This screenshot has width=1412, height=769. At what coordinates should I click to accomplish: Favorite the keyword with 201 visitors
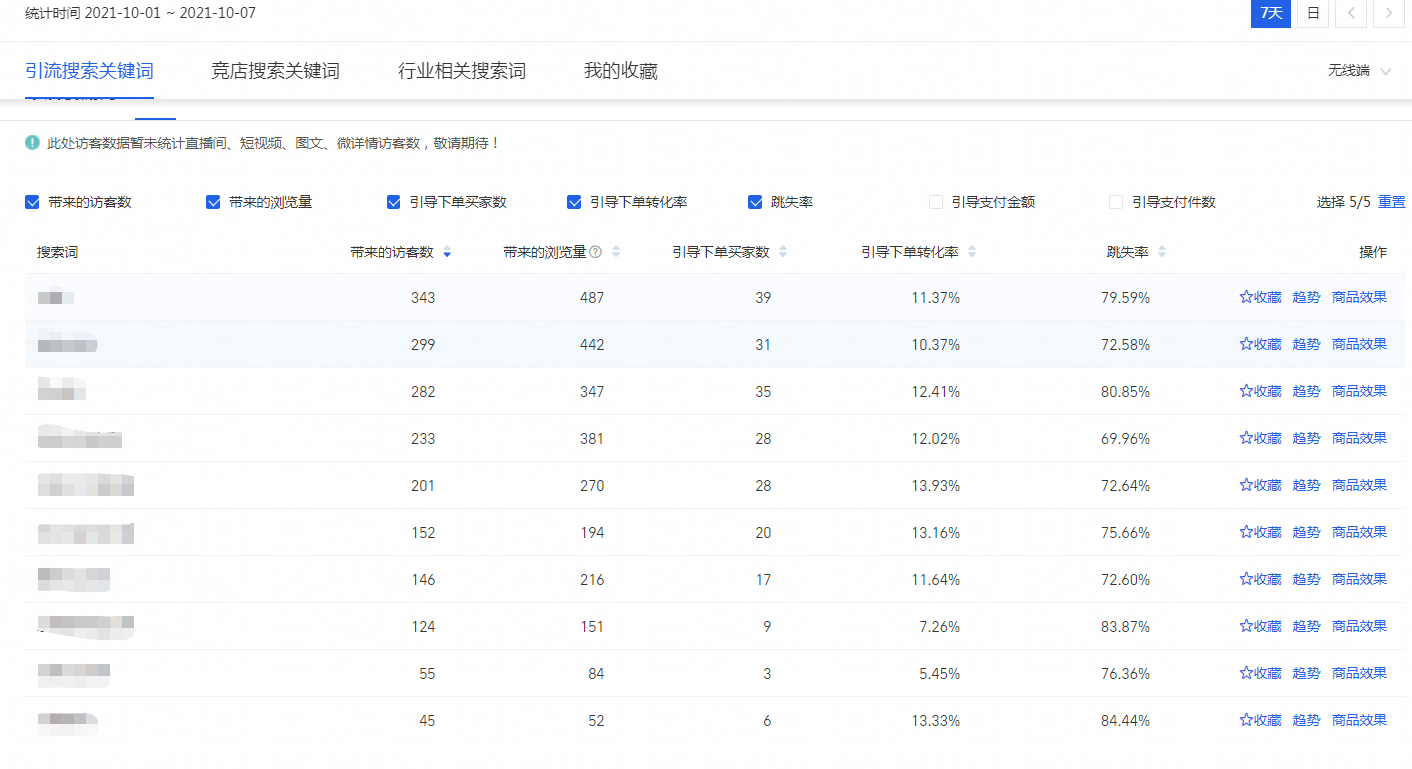tap(1260, 485)
